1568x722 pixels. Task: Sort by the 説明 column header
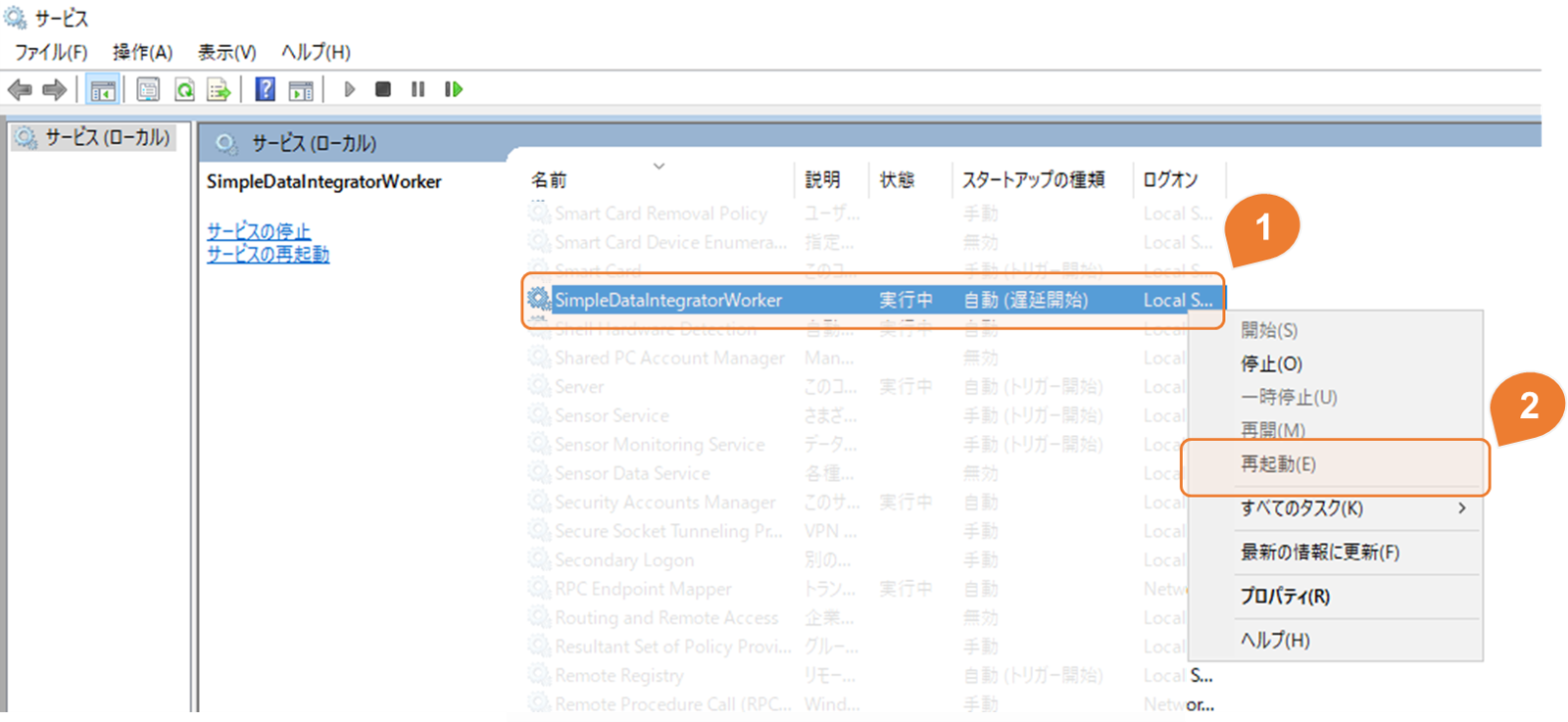[x=822, y=179]
